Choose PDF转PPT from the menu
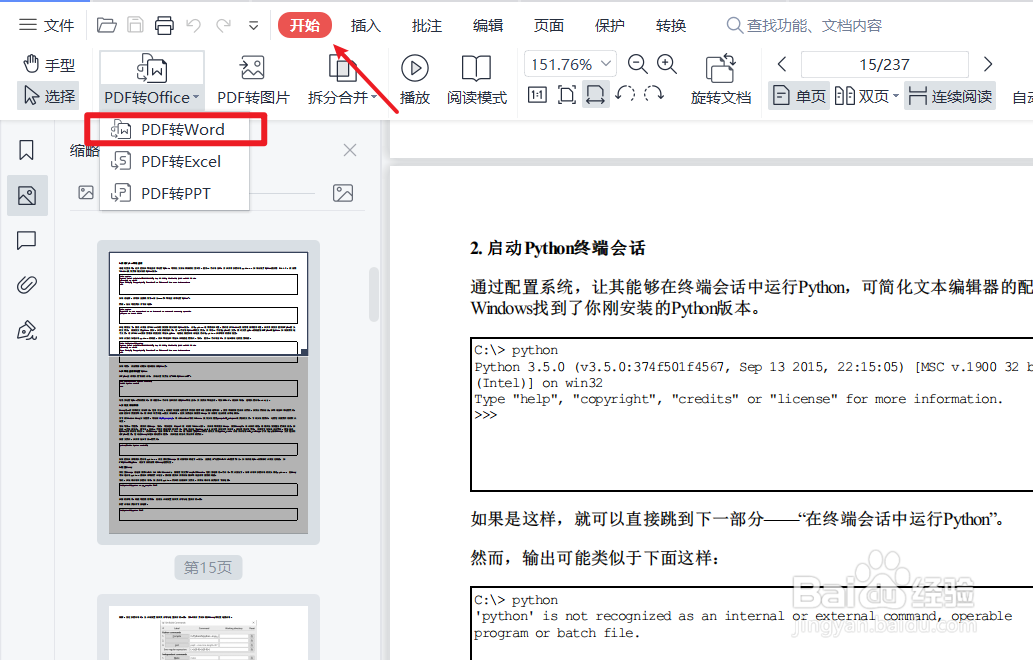Image resolution: width=1033 pixels, height=660 pixels. 175,193
